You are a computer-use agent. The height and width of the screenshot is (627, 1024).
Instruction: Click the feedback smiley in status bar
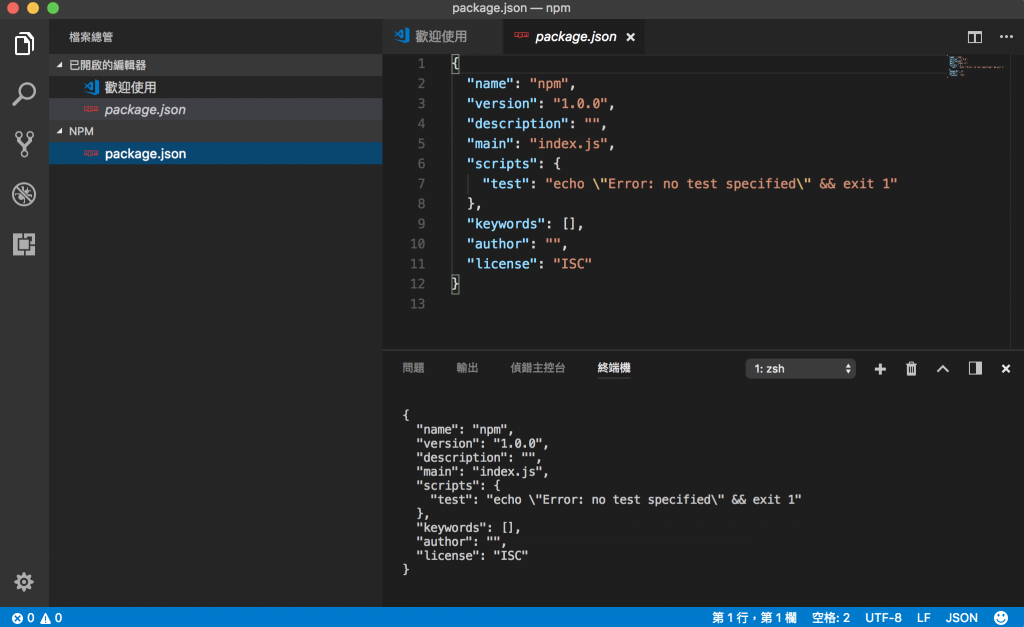(1000, 617)
